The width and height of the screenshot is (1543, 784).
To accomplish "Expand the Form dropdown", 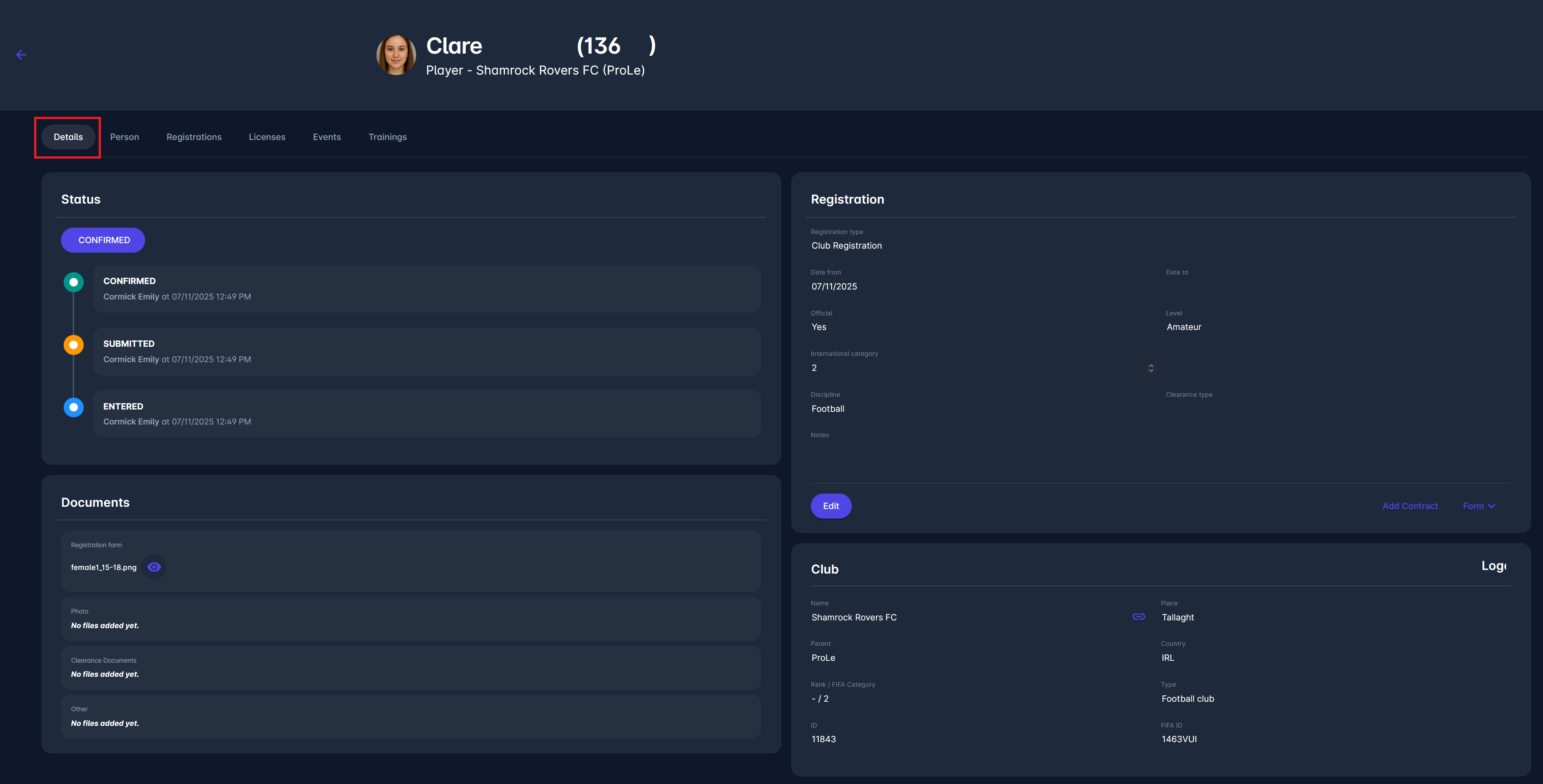I will click(x=1478, y=506).
